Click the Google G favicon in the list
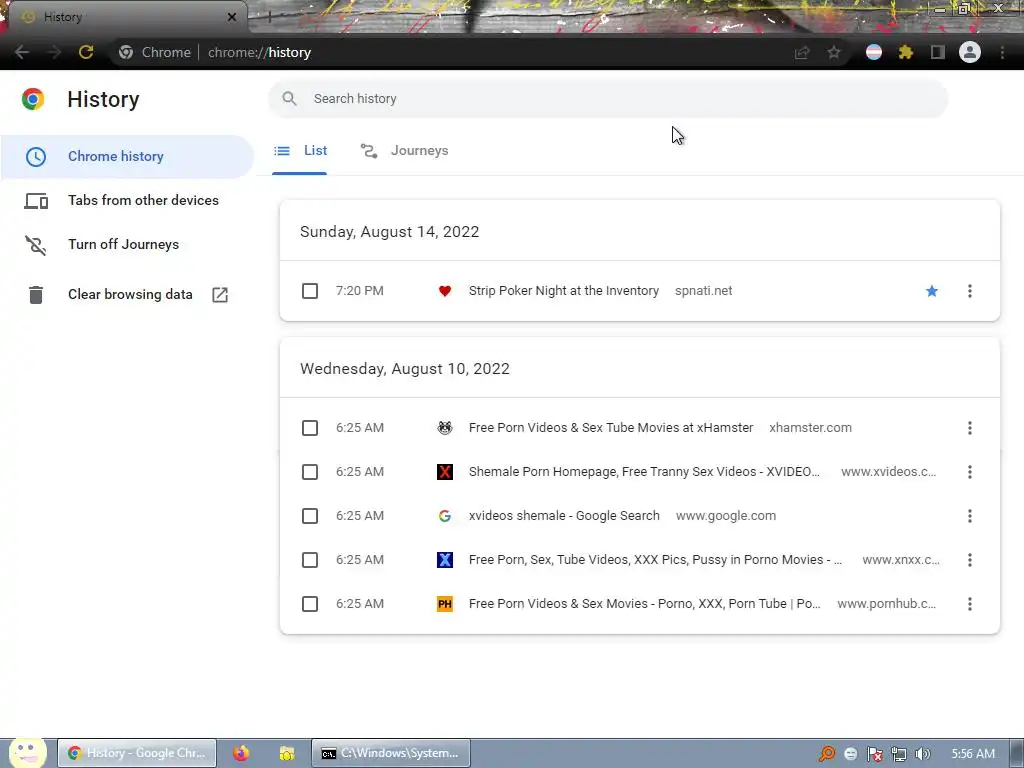The height and width of the screenshot is (768, 1024). [x=445, y=516]
